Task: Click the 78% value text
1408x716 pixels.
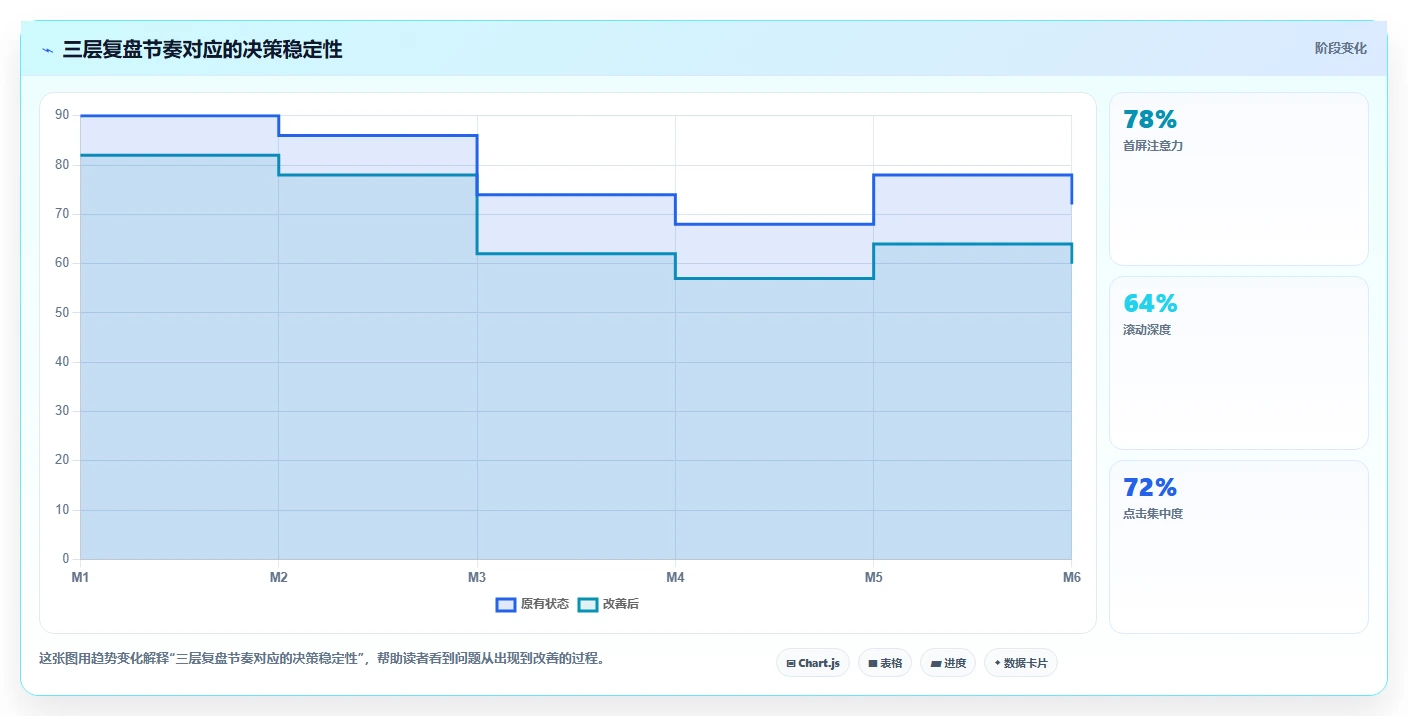Action: (1150, 120)
